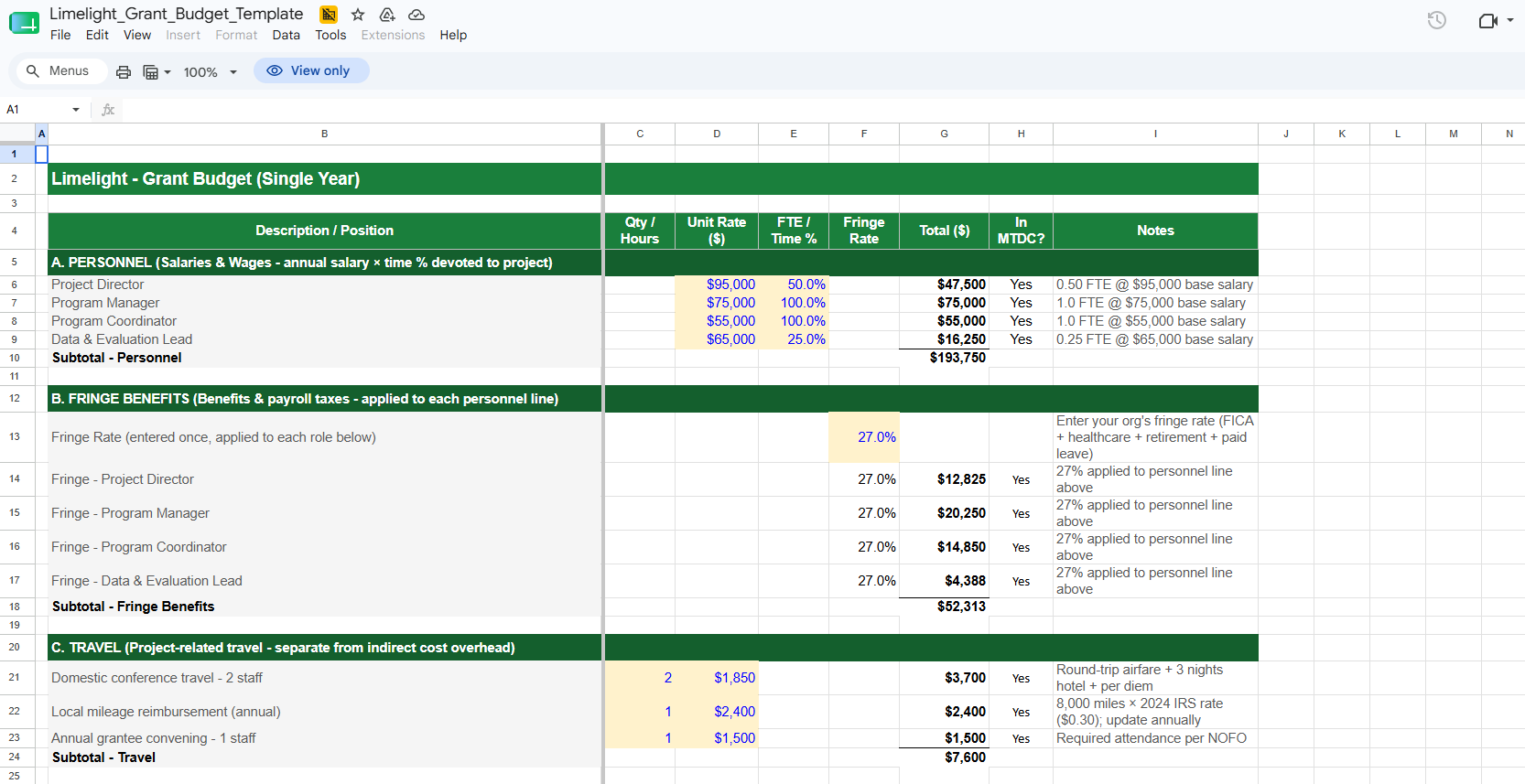The height and width of the screenshot is (784, 1525).
Task: Click the 'In MTDC?' header cell
Action: point(1021,231)
